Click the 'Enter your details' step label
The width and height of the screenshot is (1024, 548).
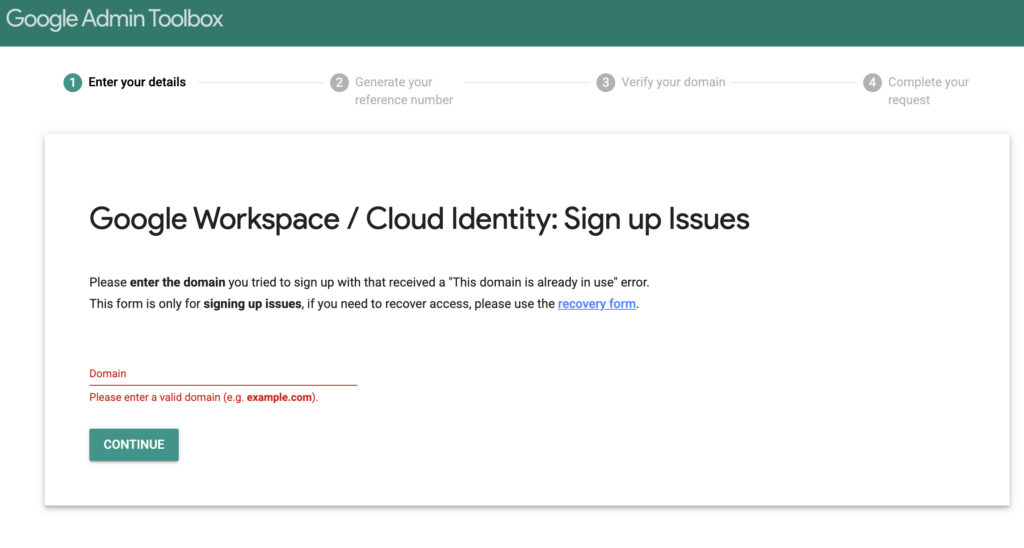point(137,82)
